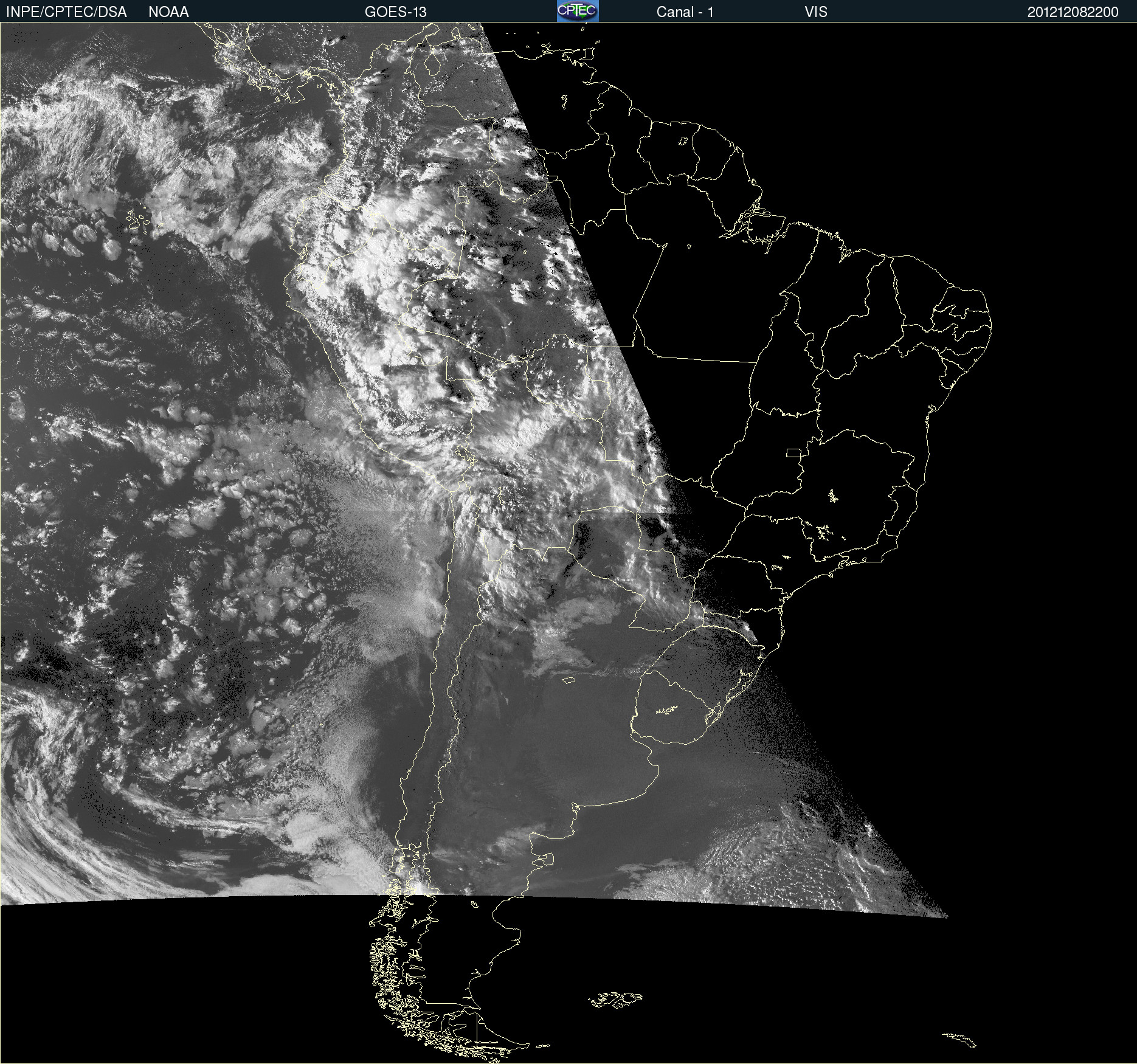Click the VIS channel type label
The height and width of the screenshot is (1064, 1137).
coord(816,12)
